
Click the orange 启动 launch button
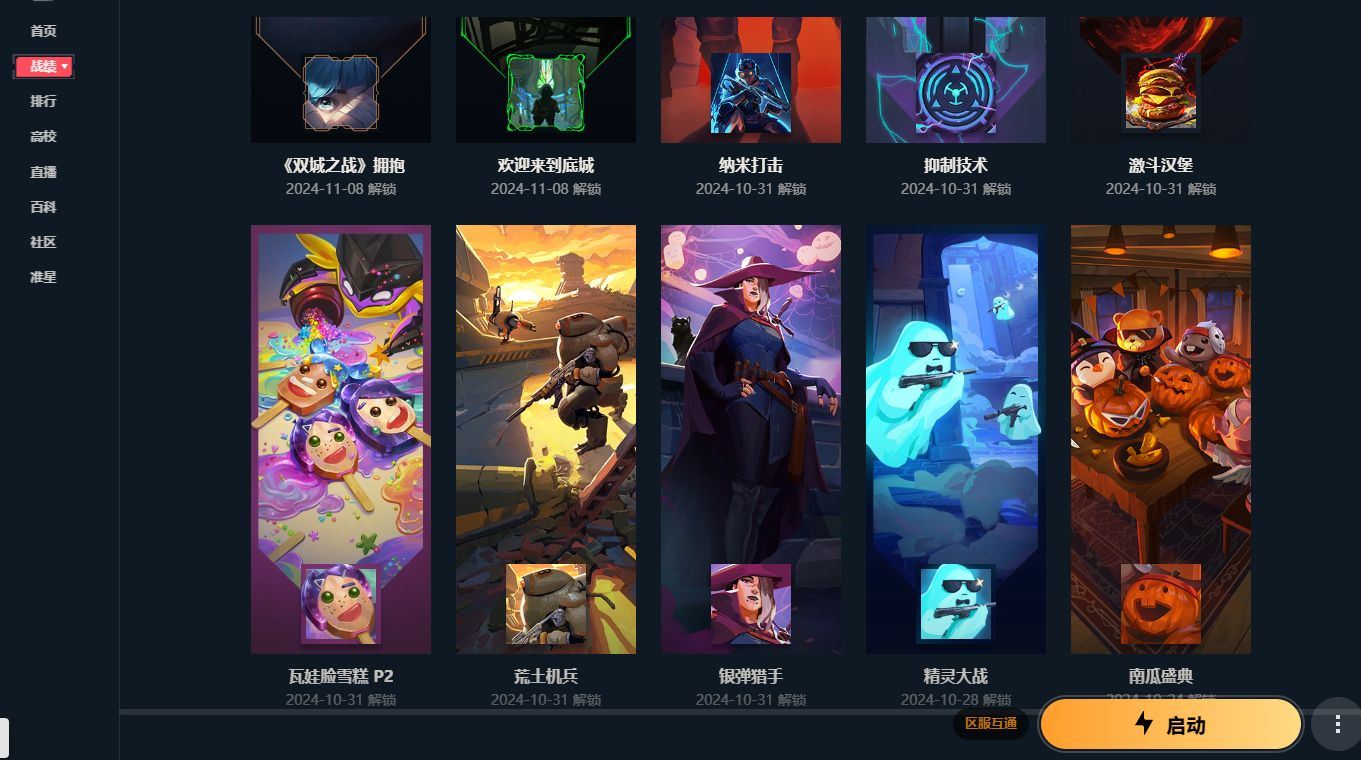click(x=1170, y=725)
